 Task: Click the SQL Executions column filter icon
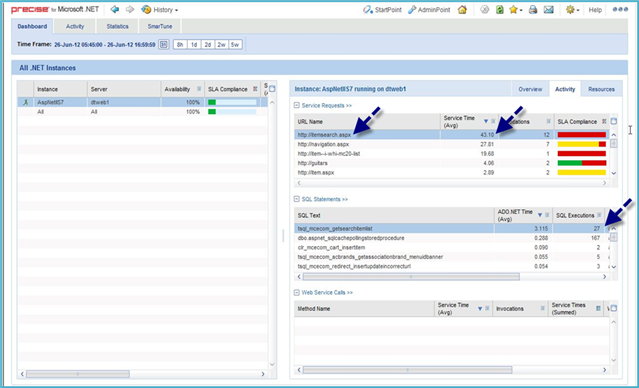click(x=599, y=215)
